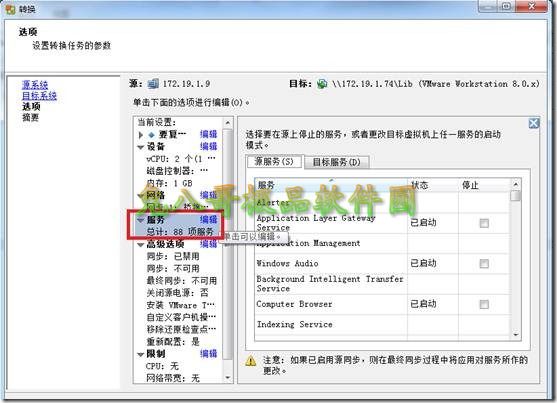Click the destination icon beside the \\172.19.1.74\Lib path
The image size is (557, 403).
(x=322, y=84)
